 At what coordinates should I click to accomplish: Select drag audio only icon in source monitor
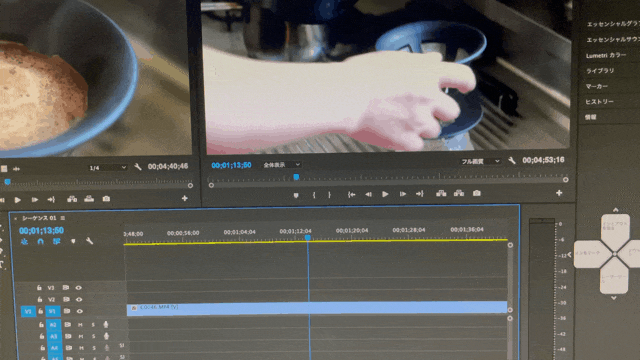tap(17, 169)
